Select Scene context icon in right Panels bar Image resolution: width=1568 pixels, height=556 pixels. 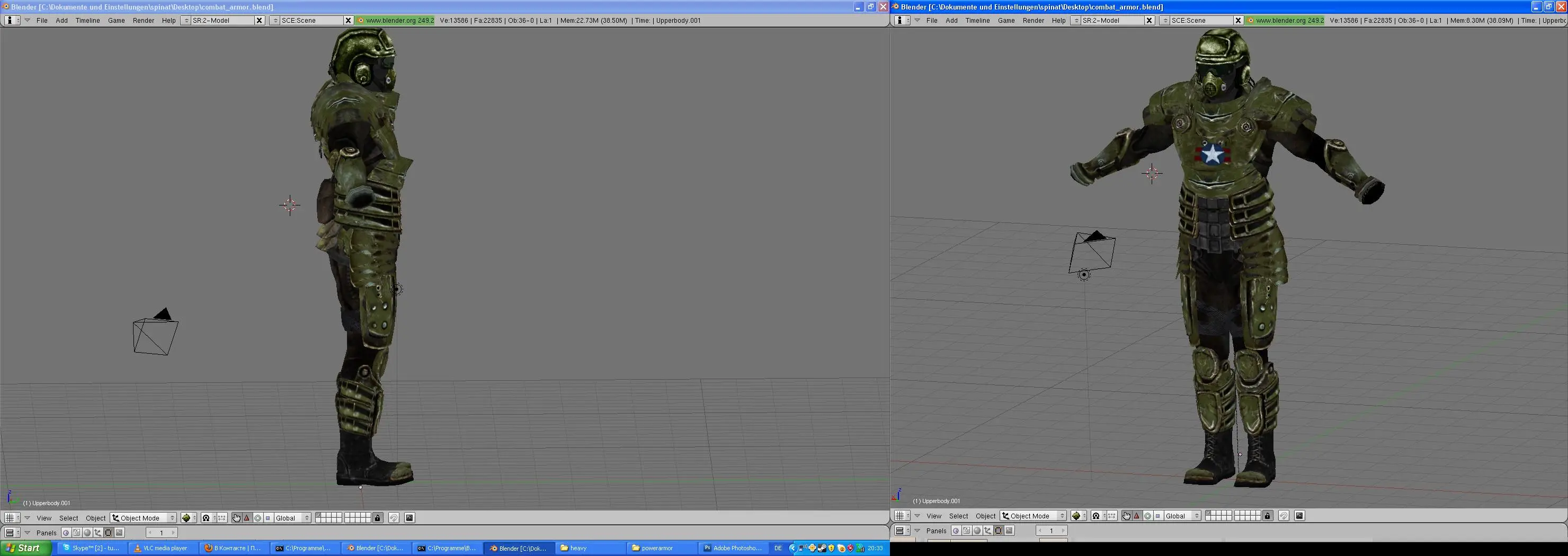[x=1009, y=531]
